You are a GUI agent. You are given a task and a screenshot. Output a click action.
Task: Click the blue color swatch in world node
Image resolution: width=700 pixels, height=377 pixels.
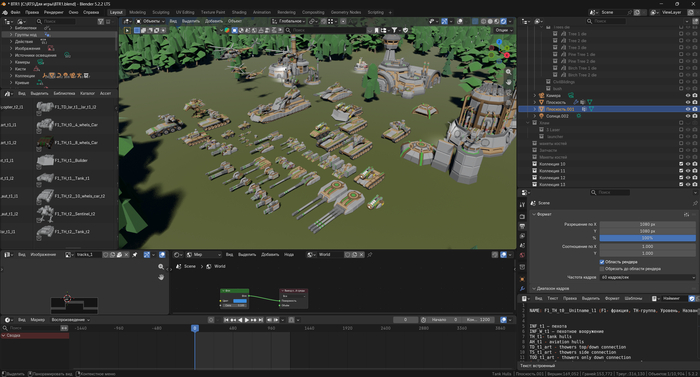point(240,301)
